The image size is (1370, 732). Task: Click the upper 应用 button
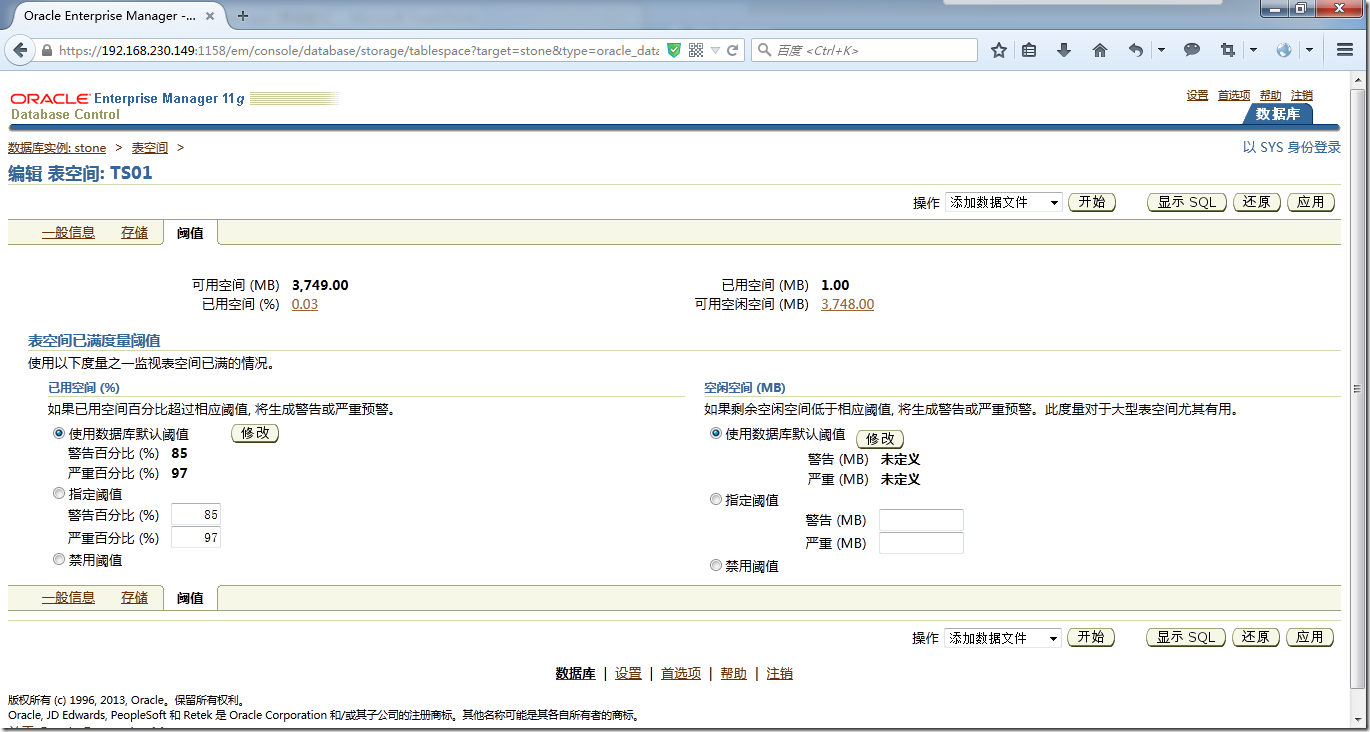tap(1311, 202)
